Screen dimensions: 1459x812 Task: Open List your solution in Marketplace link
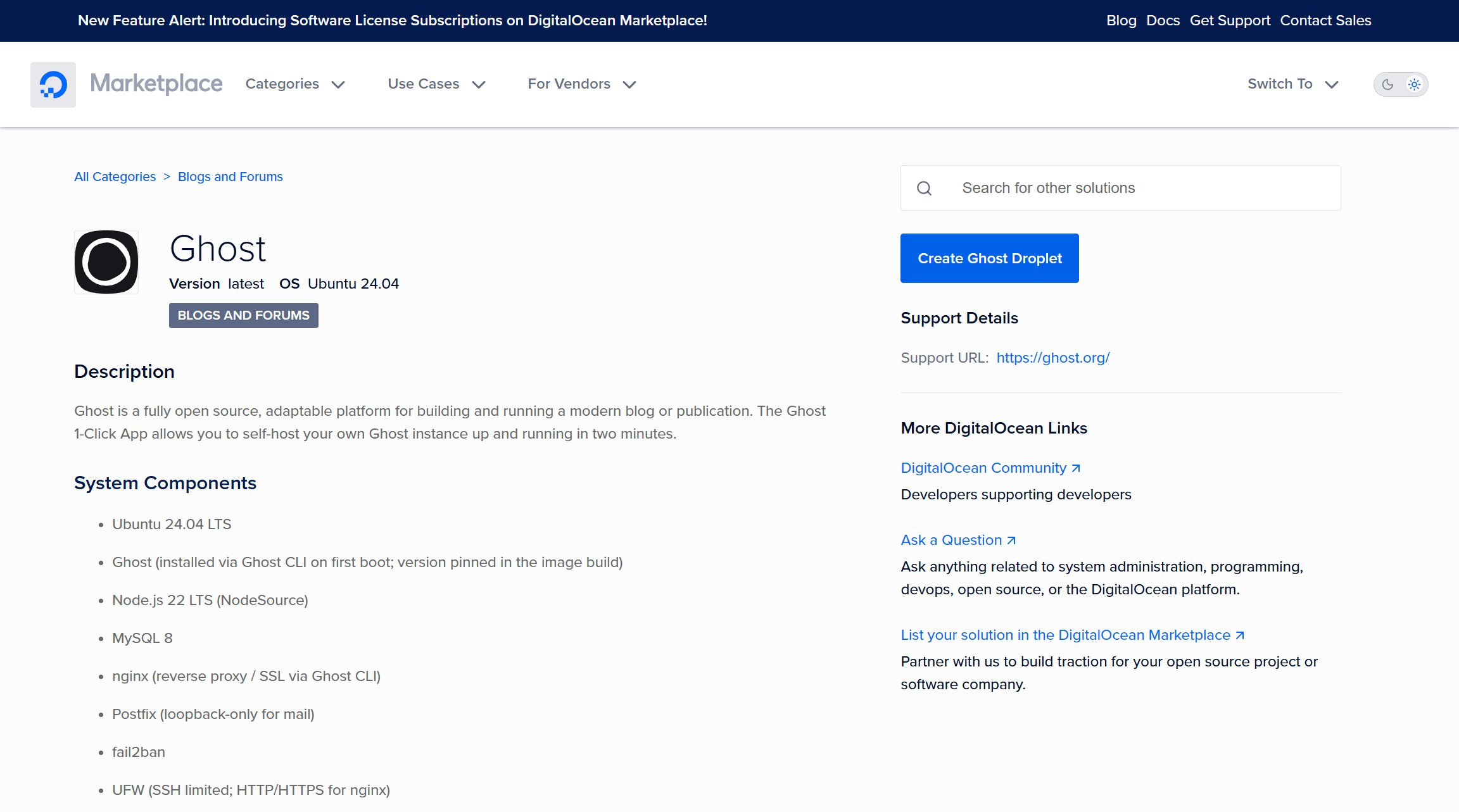[1073, 635]
